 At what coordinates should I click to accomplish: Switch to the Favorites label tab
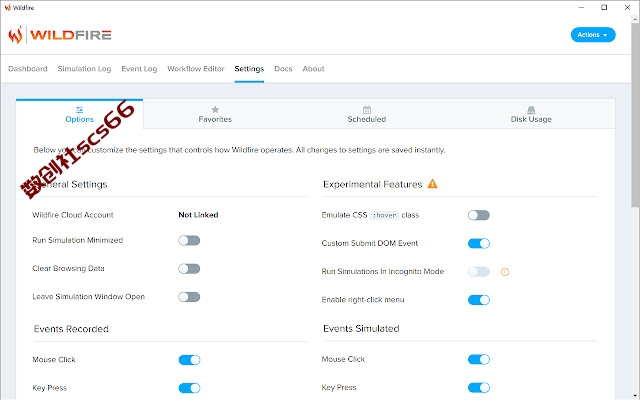pos(215,119)
